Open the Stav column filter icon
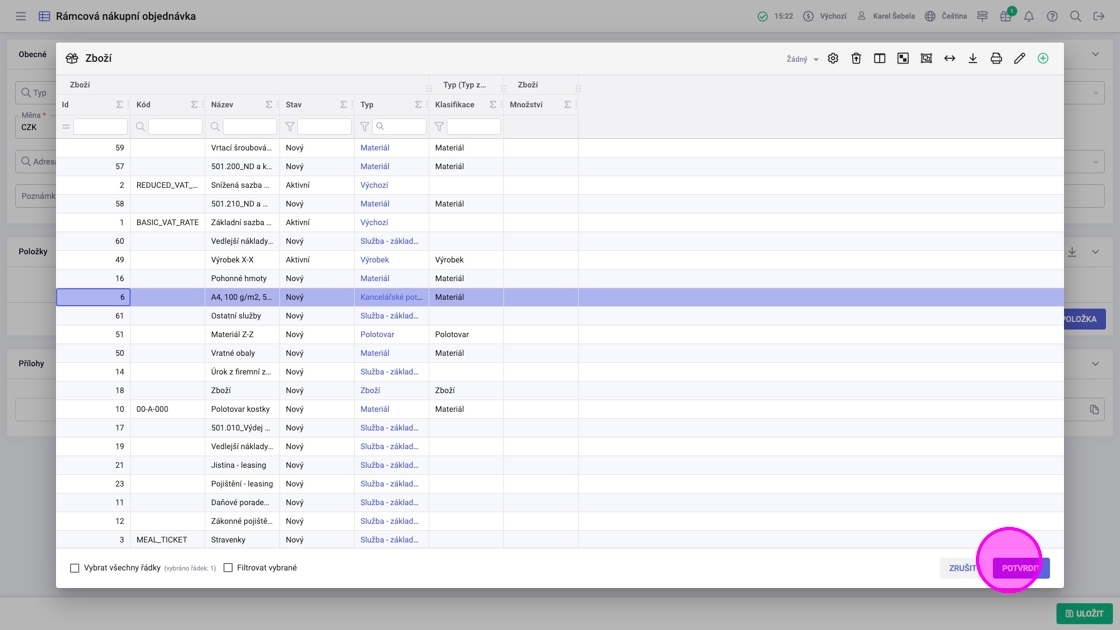 pos(290,127)
